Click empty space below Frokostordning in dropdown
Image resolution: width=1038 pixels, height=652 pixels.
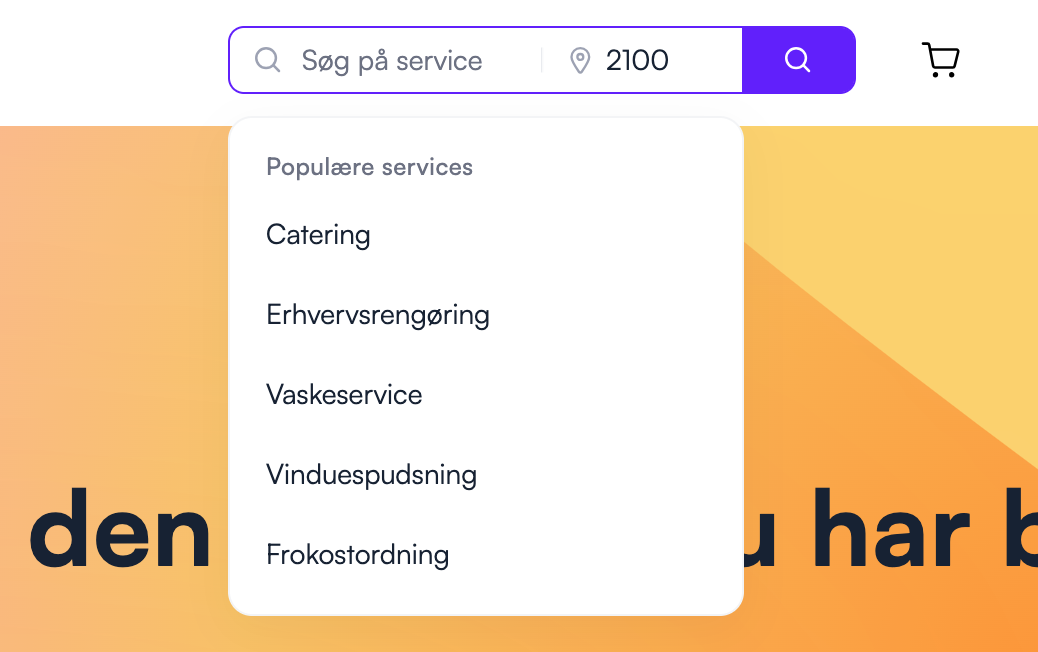(485, 594)
